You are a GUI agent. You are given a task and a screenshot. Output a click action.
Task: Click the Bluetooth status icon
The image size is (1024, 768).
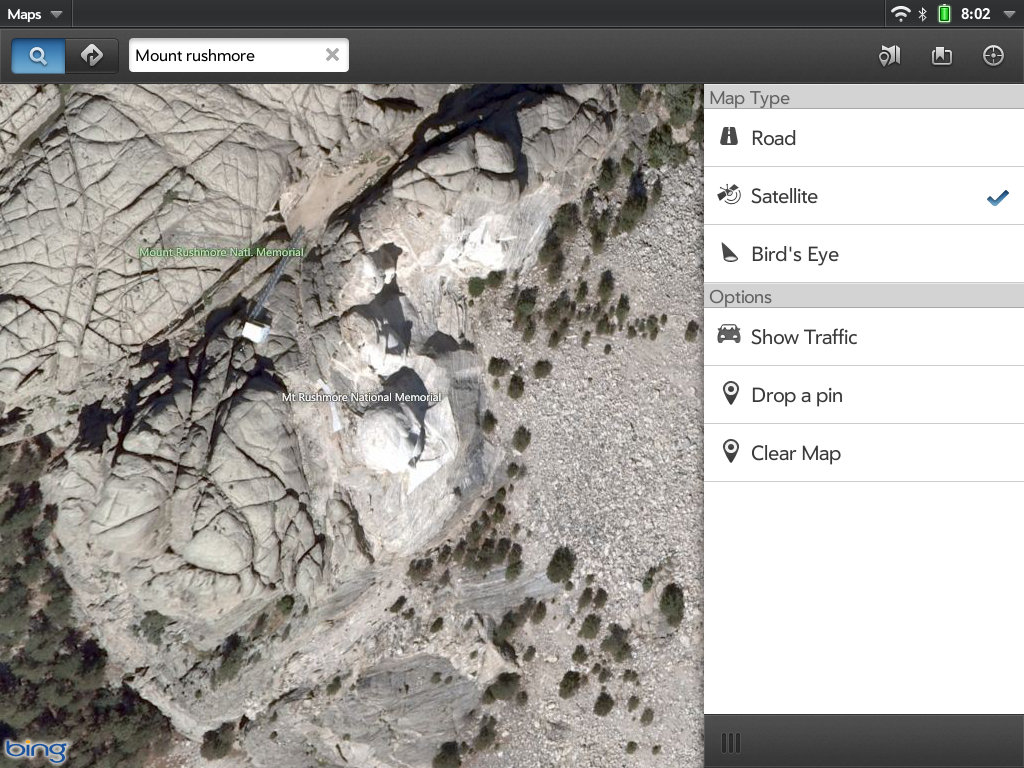(923, 14)
